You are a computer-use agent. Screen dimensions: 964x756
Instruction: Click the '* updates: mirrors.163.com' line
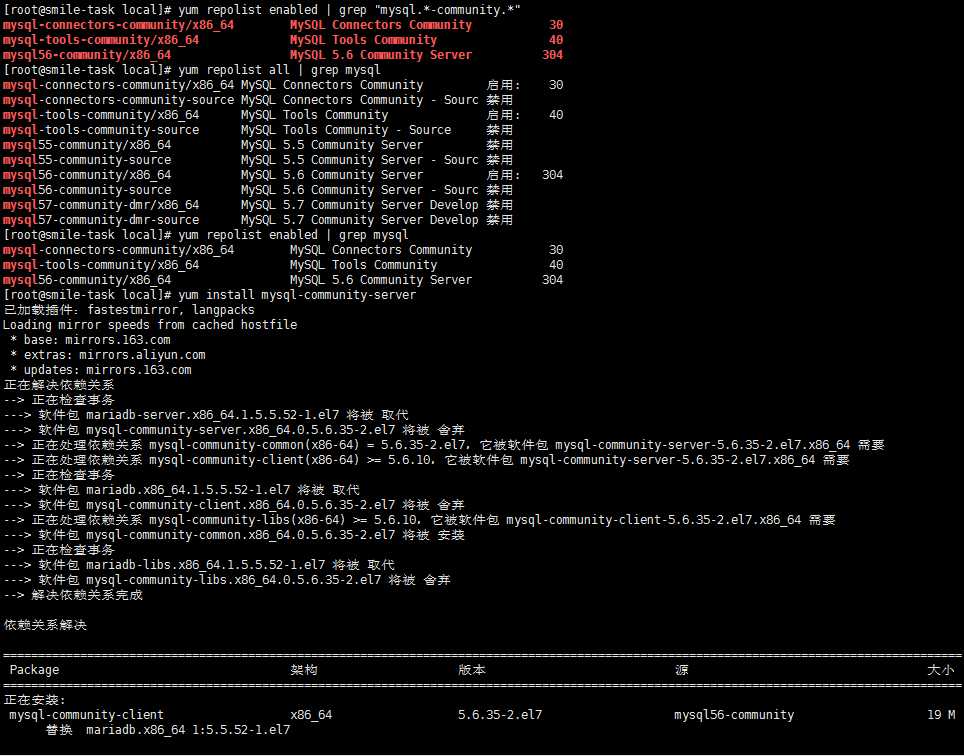(x=101, y=370)
